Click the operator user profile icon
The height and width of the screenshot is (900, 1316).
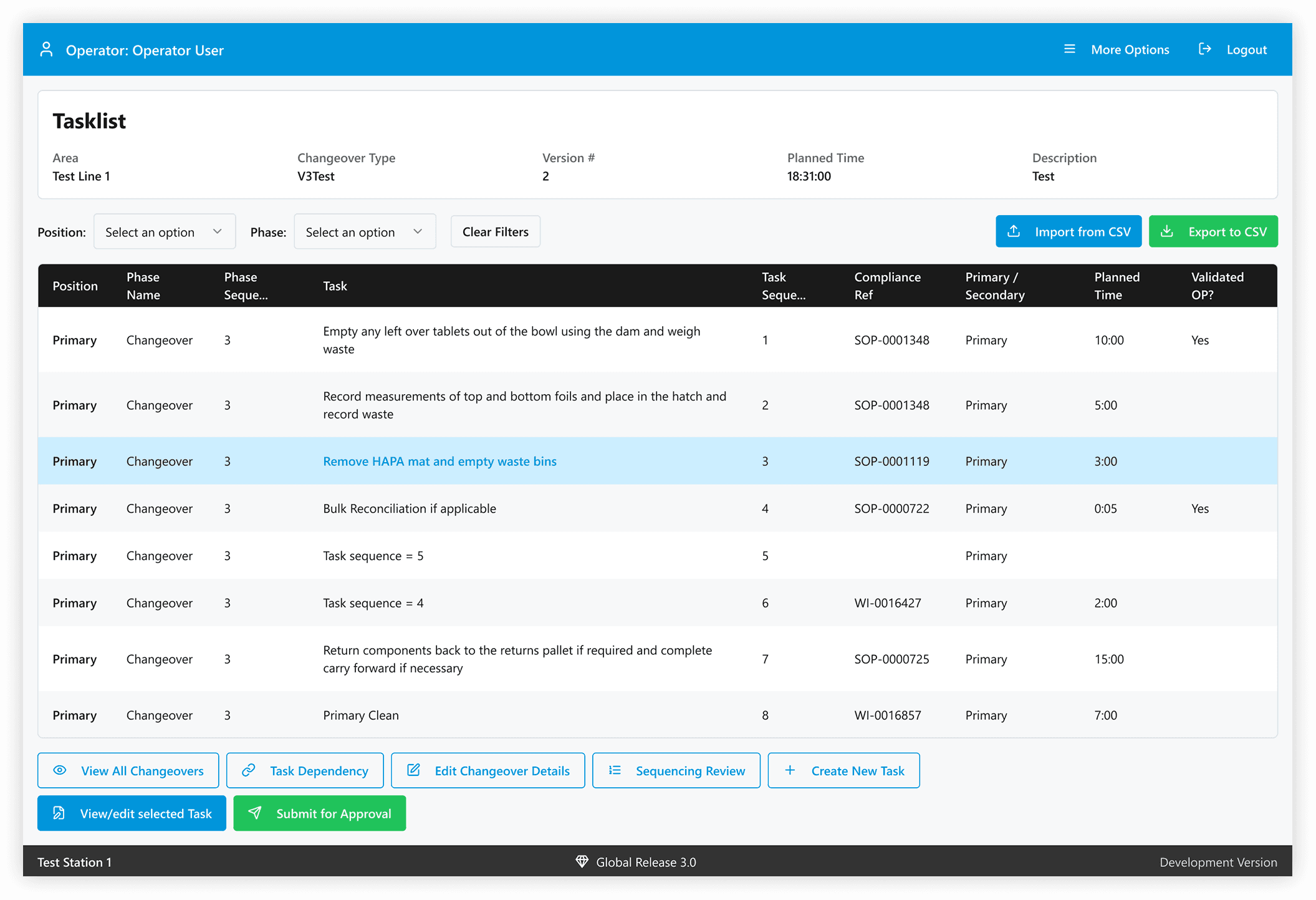point(46,49)
